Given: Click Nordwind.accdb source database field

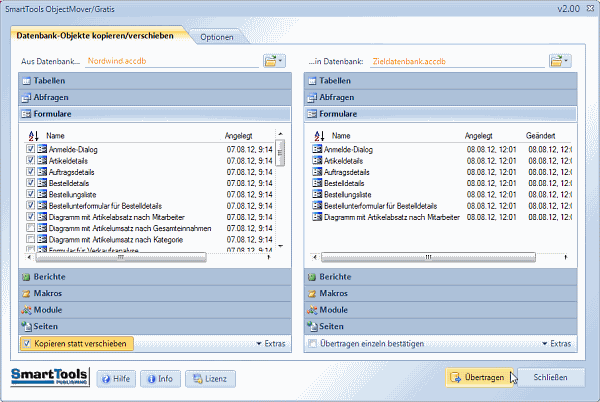Looking at the screenshot, I should pyautogui.click(x=172, y=61).
